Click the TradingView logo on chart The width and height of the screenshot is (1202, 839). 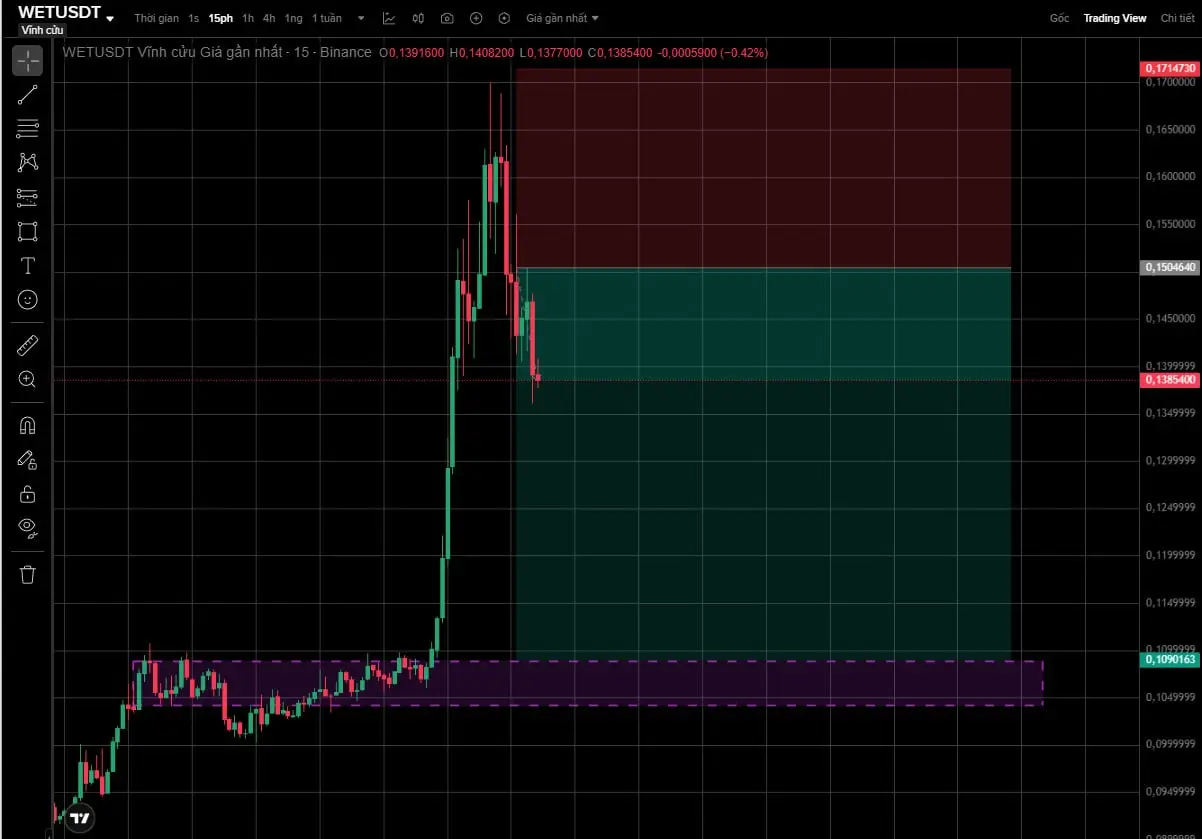click(81, 818)
